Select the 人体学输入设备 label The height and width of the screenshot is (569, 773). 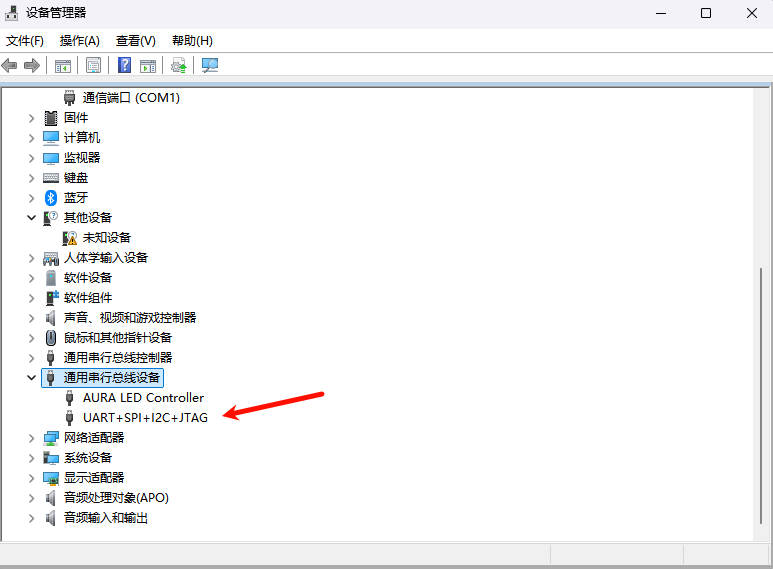coord(105,258)
